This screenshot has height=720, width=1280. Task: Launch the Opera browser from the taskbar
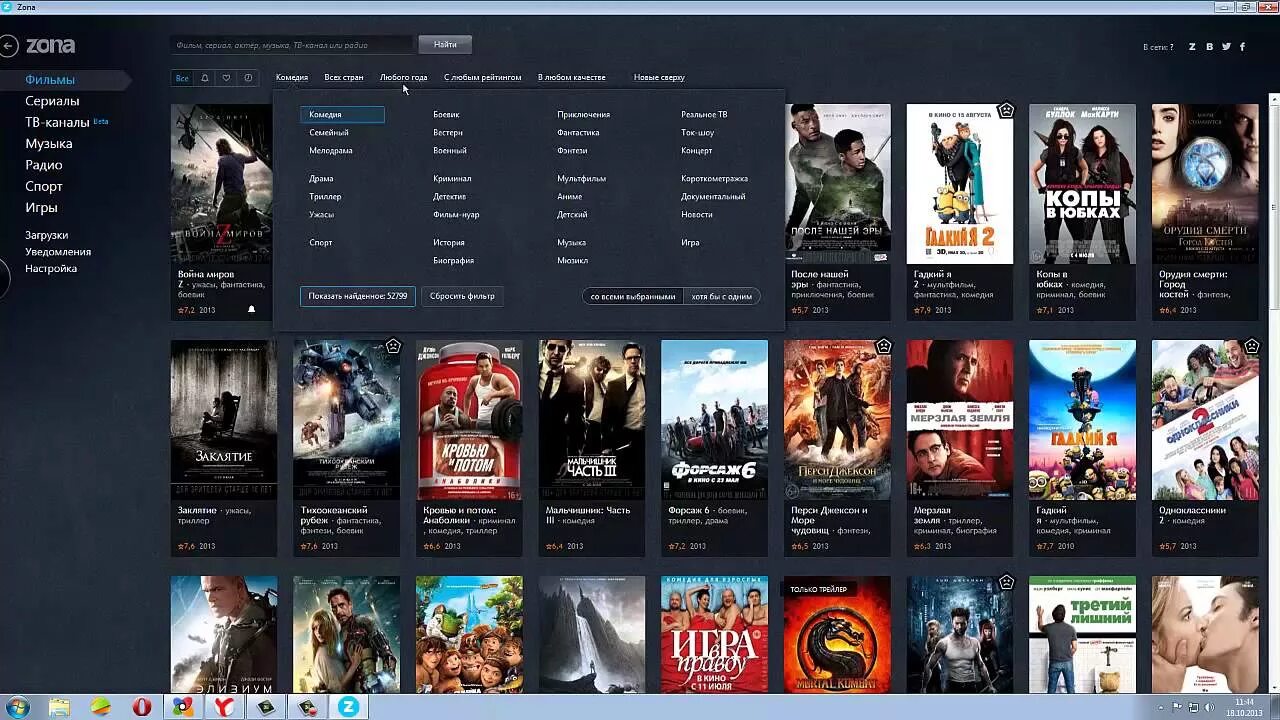(141, 707)
